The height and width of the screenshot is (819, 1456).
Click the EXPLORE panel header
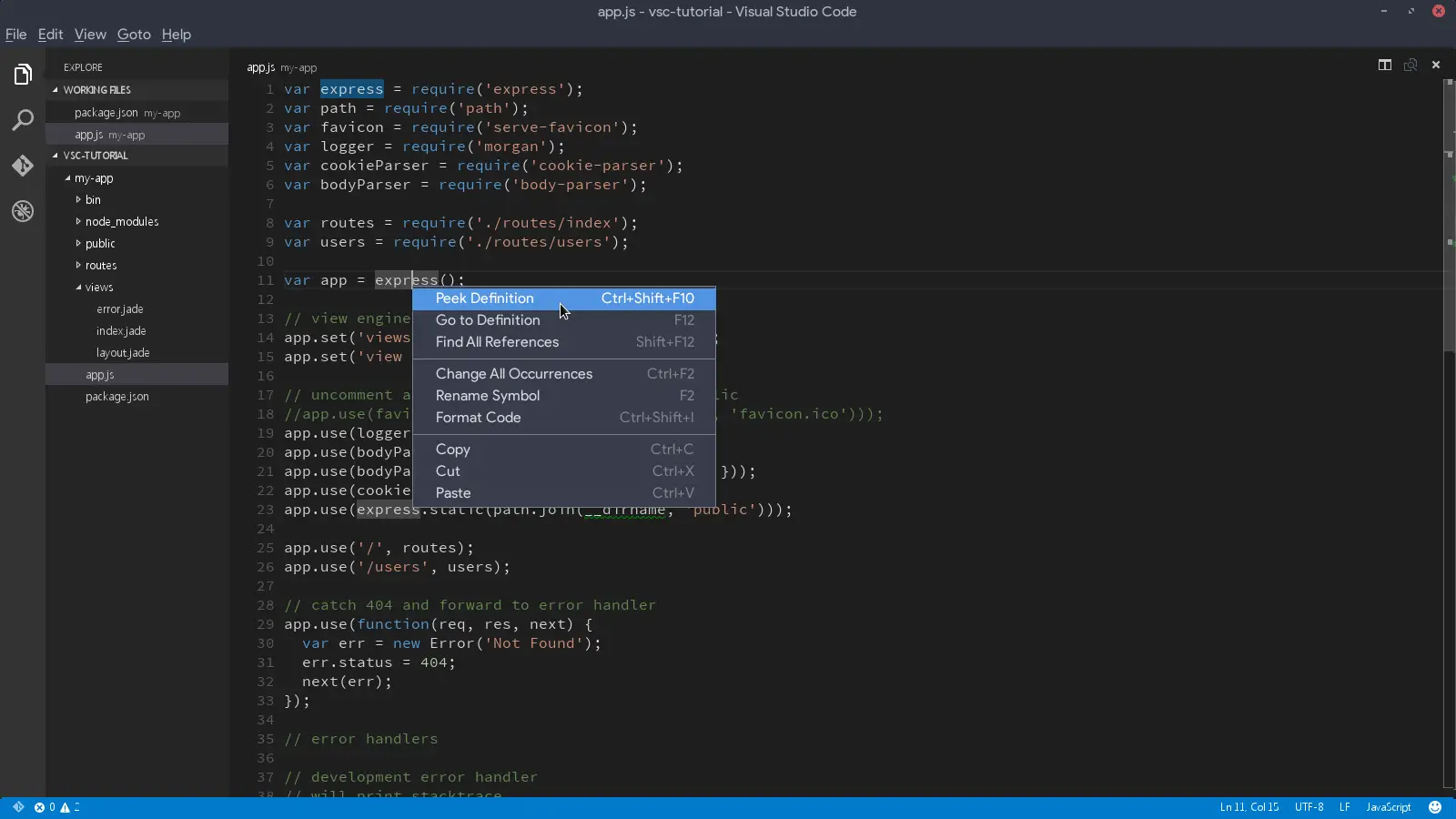(x=83, y=67)
